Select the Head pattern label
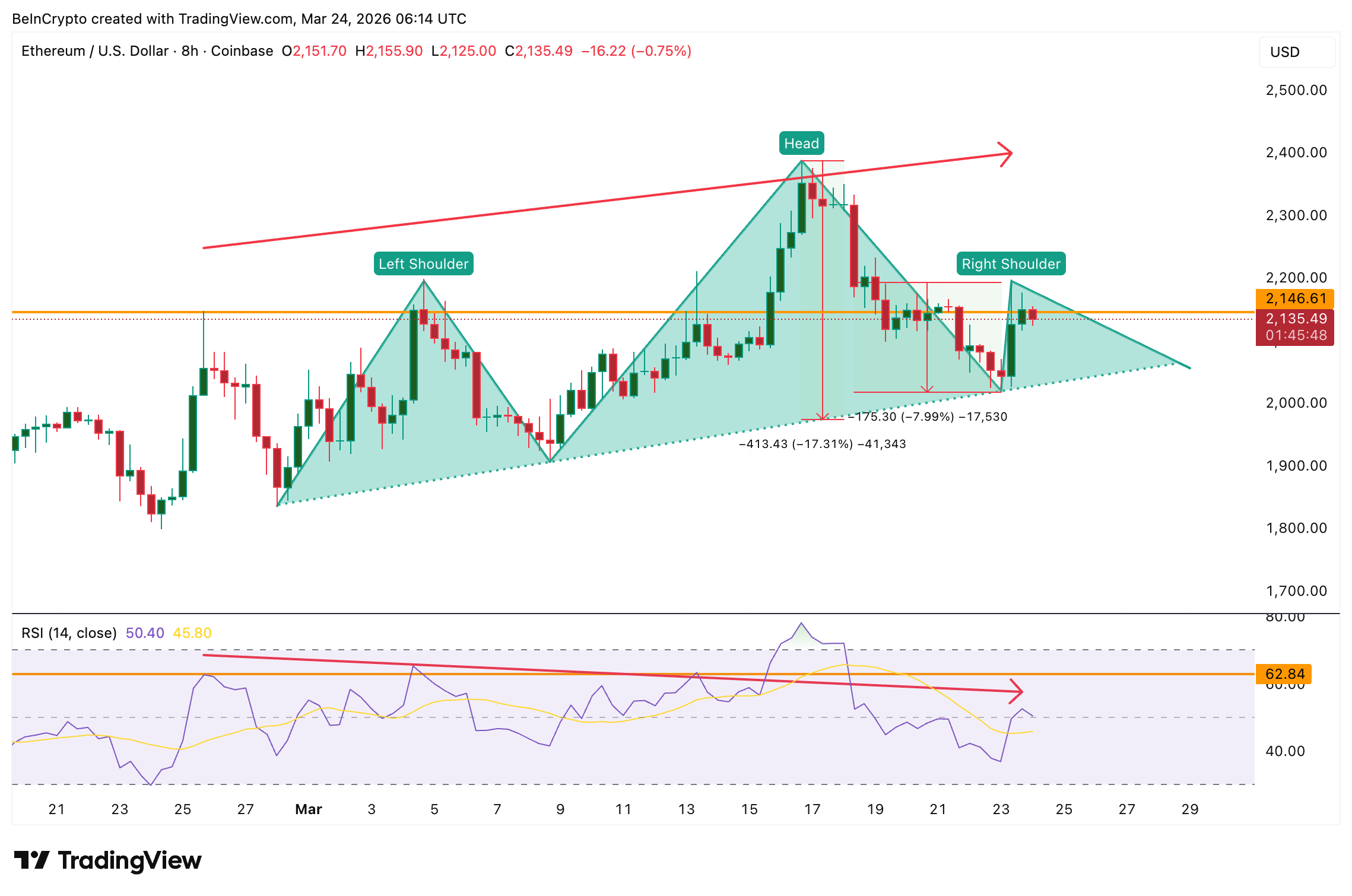Screen dimensions: 1352x896 point(801,143)
